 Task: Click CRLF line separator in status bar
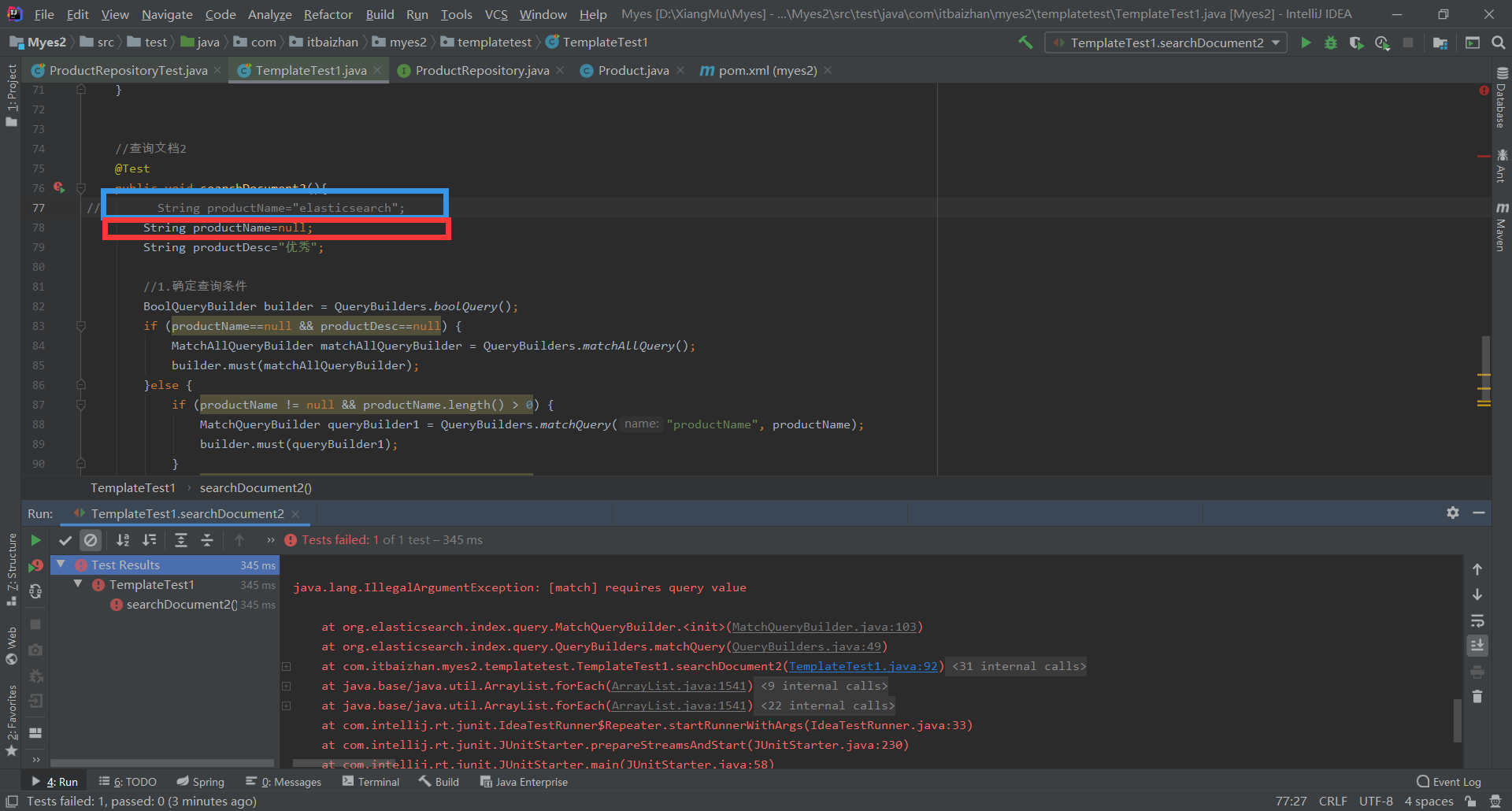[1332, 802]
